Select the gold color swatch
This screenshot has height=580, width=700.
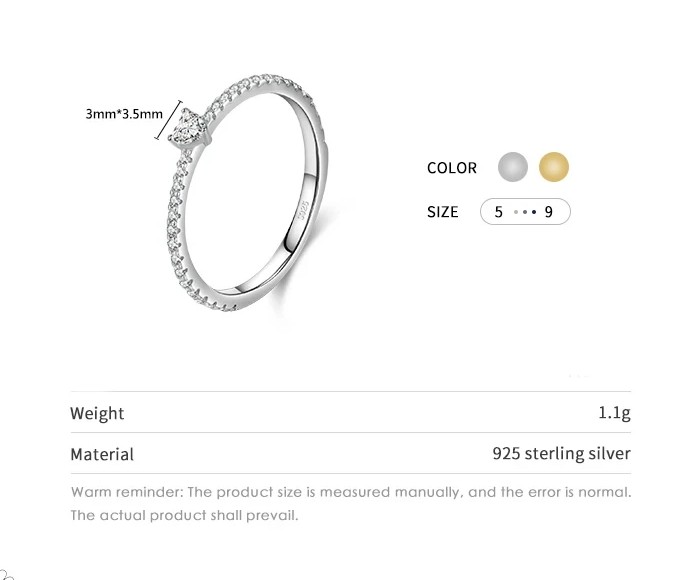553,167
